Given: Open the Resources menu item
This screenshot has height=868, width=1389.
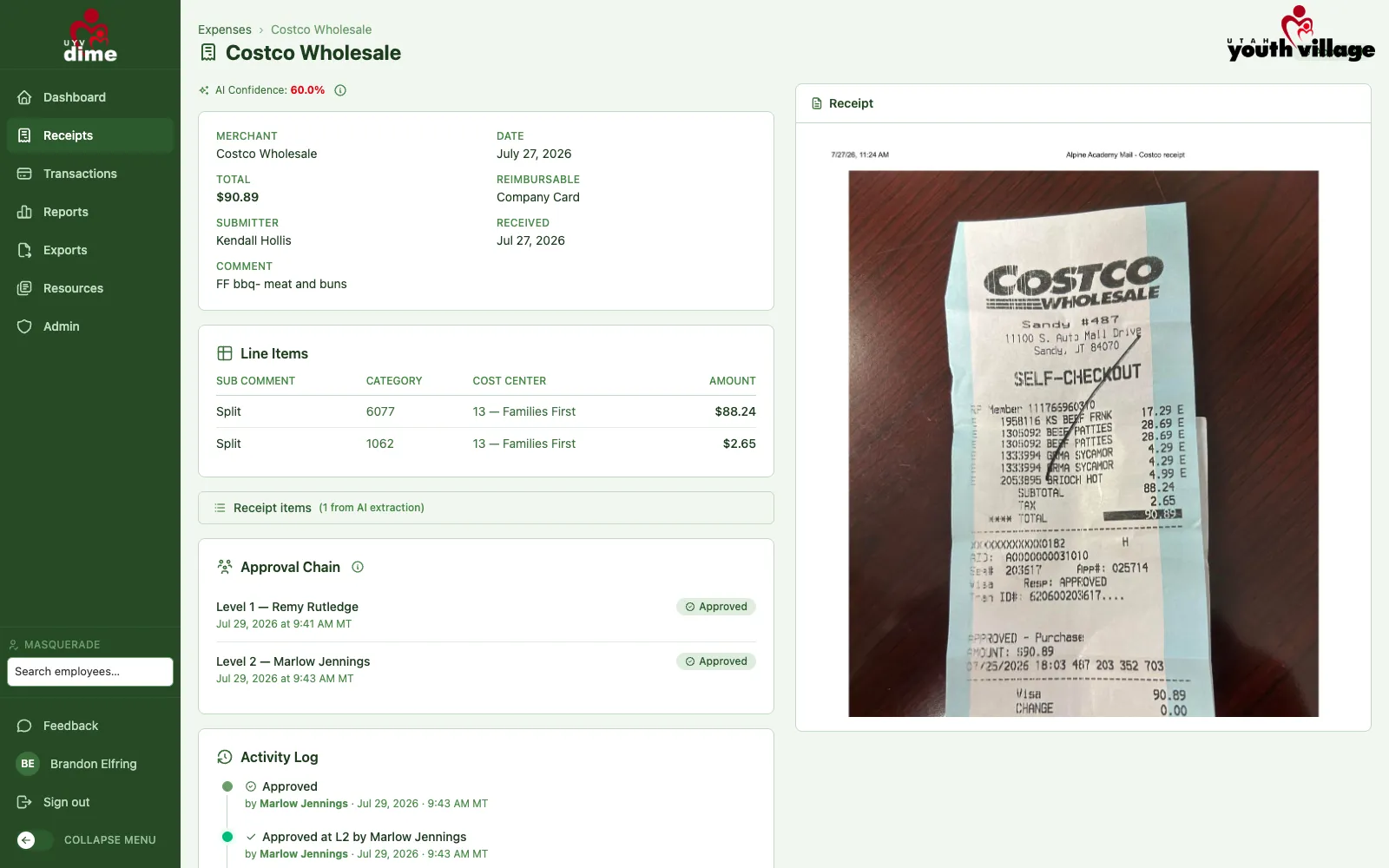Looking at the screenshot, I should [90, 288].
